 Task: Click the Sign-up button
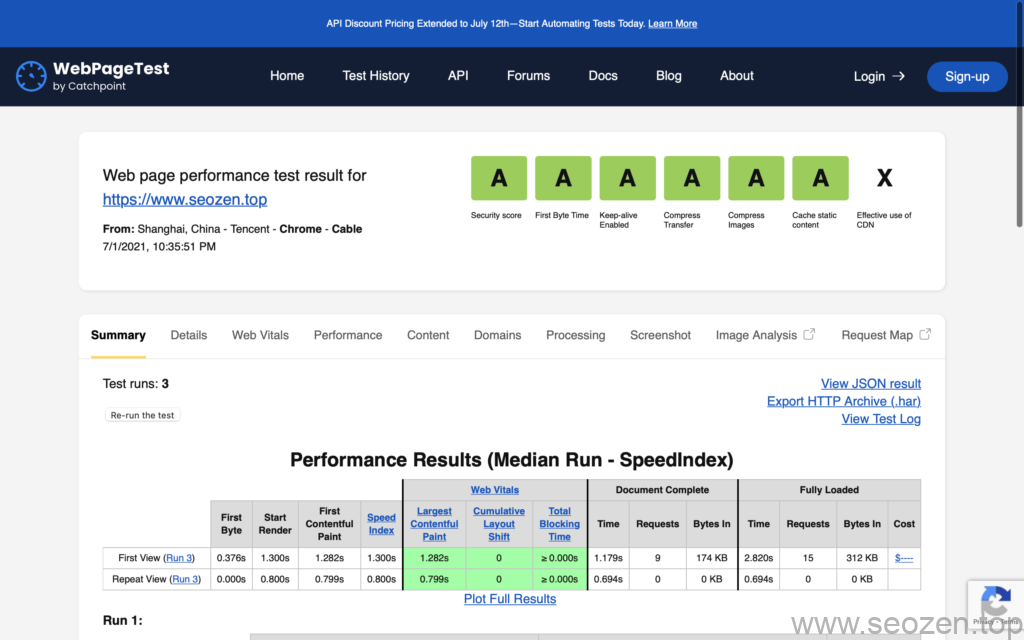[x=967, y=76]
